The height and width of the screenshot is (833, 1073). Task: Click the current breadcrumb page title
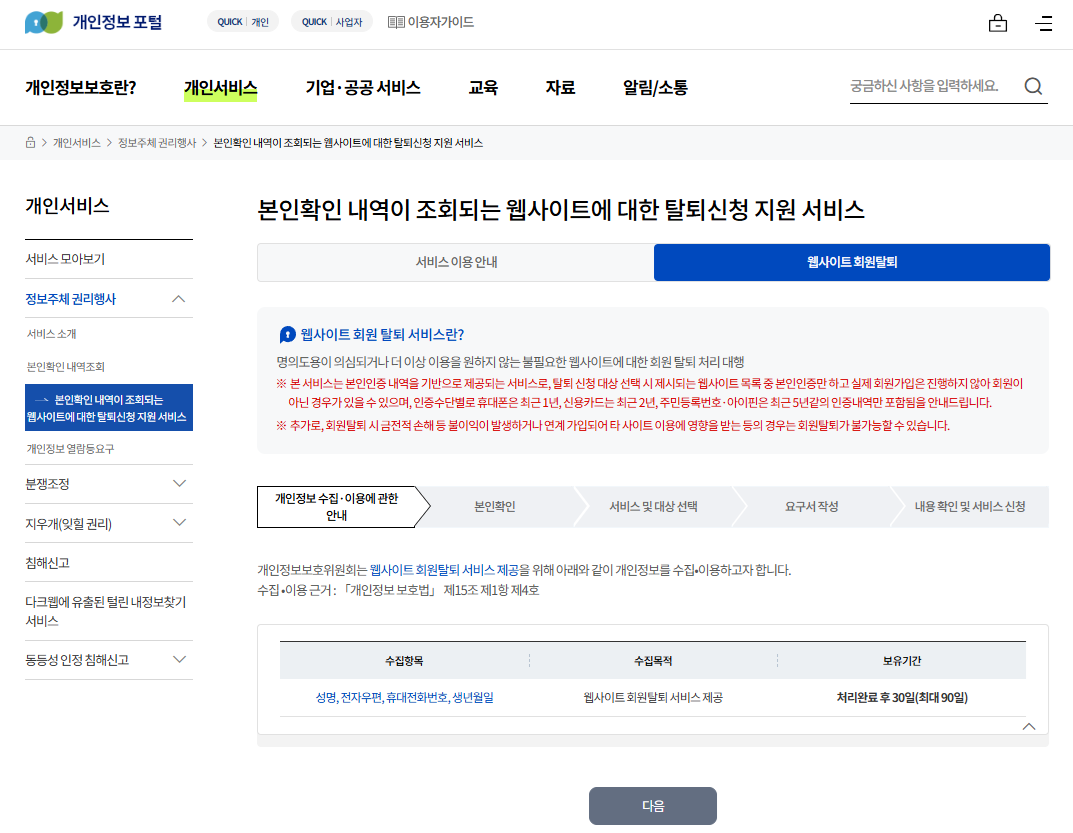click(348, 142)
